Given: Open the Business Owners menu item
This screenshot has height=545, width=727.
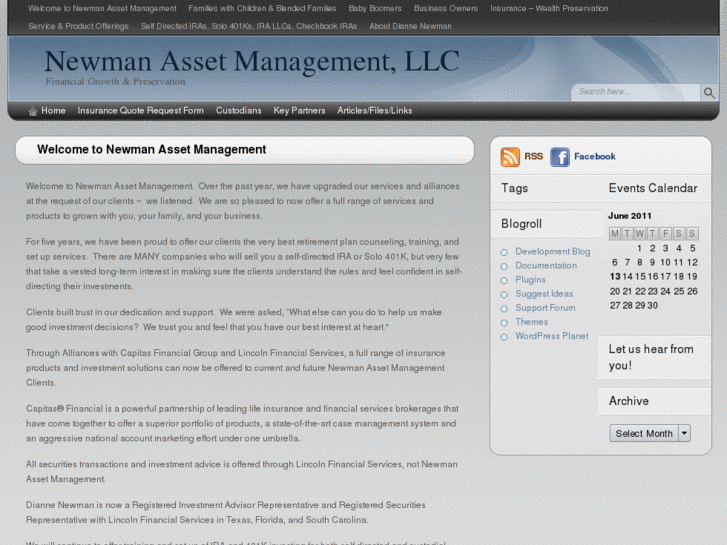Looking at the screenshot, I should click(x=446, y=8).
